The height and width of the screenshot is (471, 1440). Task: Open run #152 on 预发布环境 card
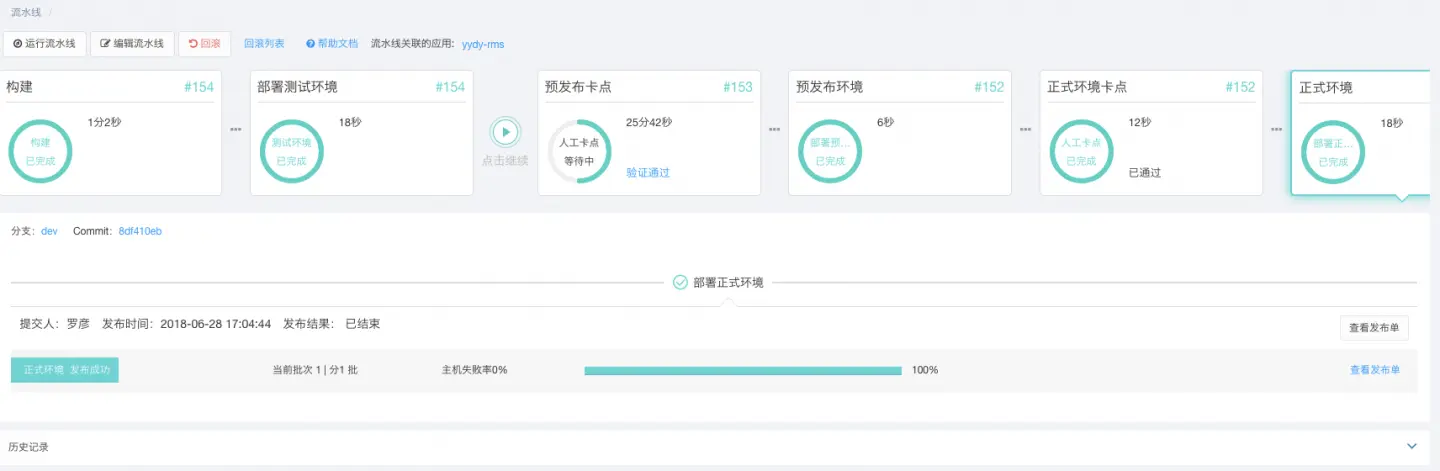coord(989,87)
